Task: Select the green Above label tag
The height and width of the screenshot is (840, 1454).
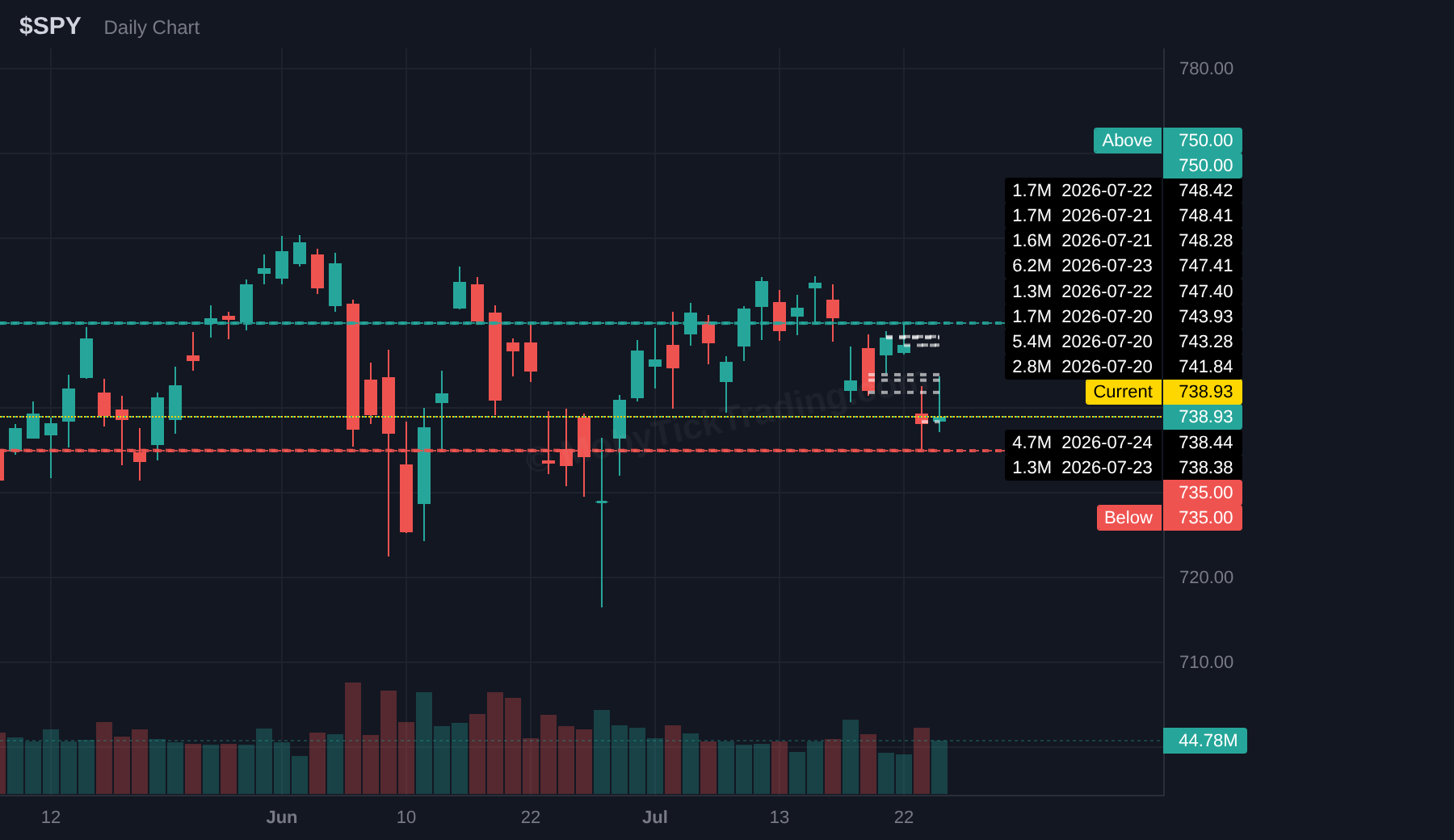Action: [1128, 141]
